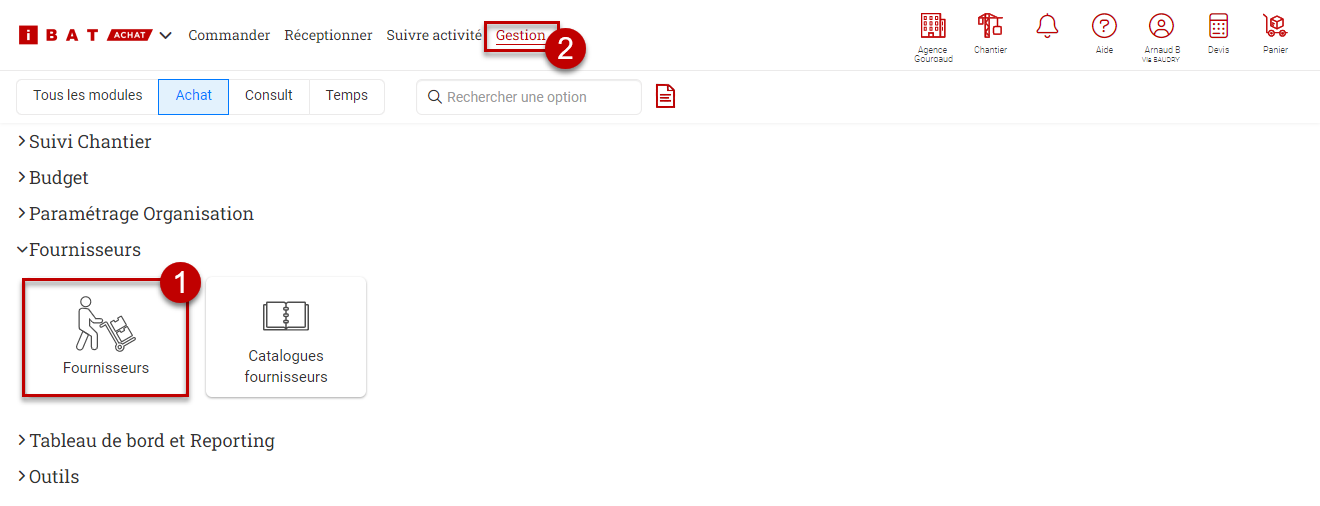Expand Tableau de bord et Reporting

(146, 441)
